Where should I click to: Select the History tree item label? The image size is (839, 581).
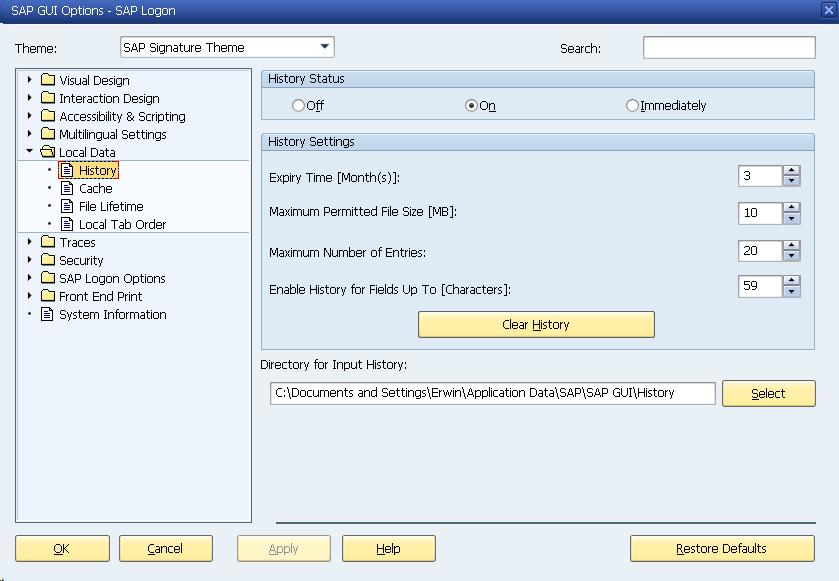coord(97,171)
